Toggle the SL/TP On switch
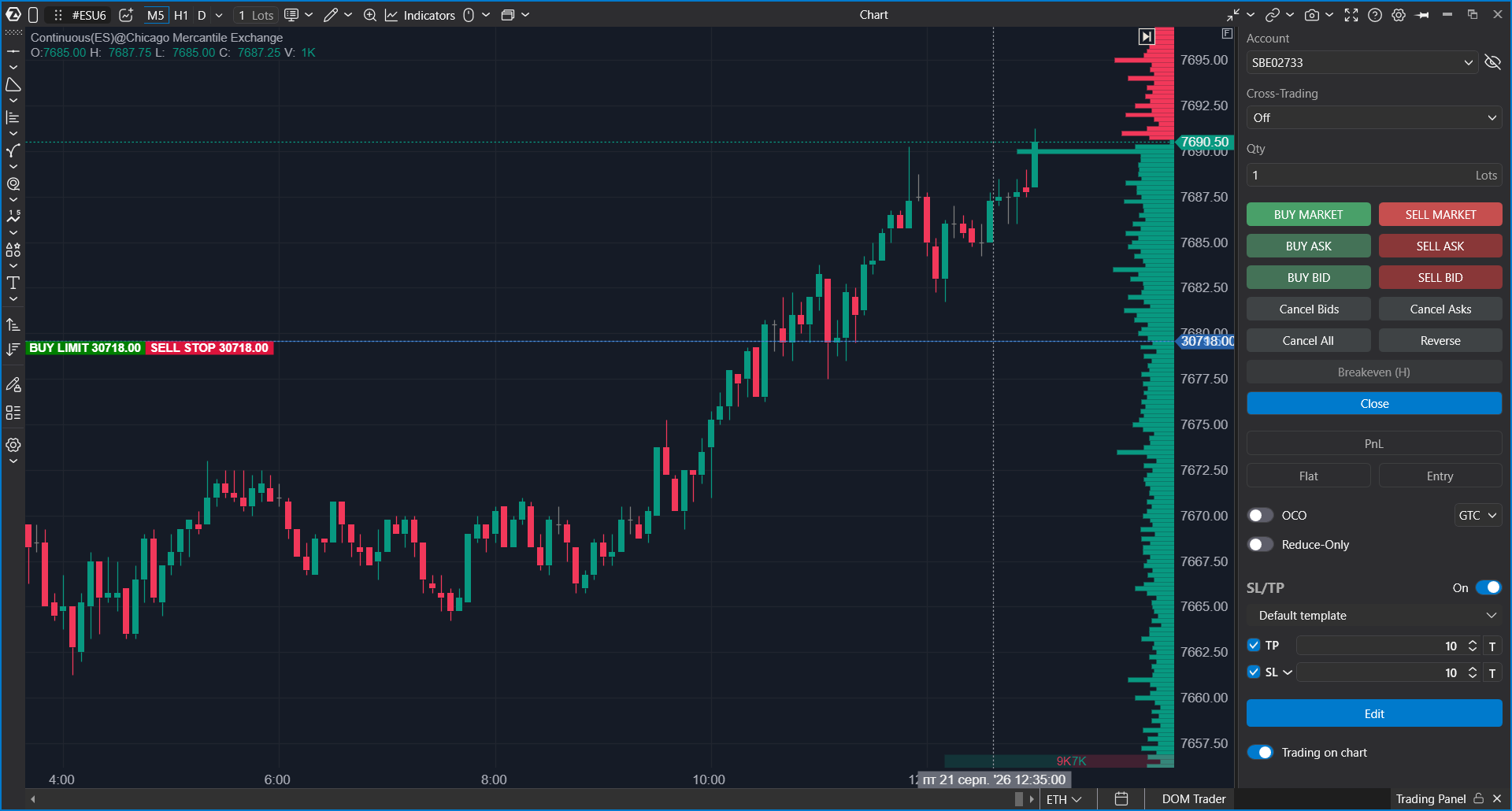1512x811 pixels. pos(1488,587)
